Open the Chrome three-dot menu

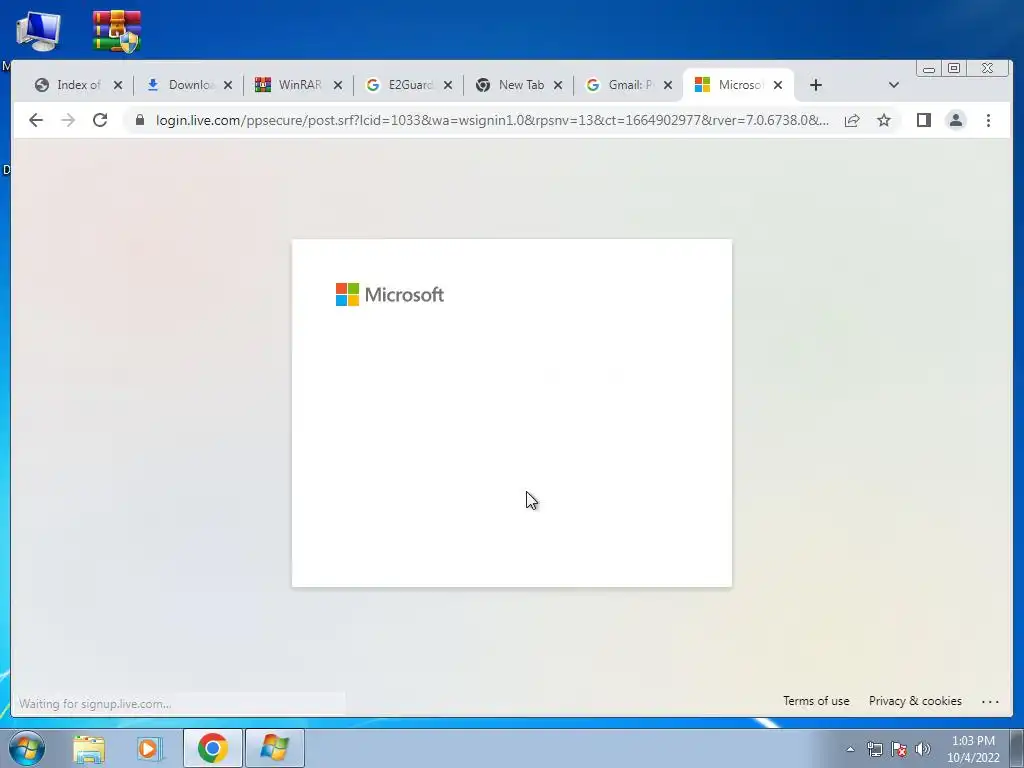pyautogui.click(x=988, y=120)
